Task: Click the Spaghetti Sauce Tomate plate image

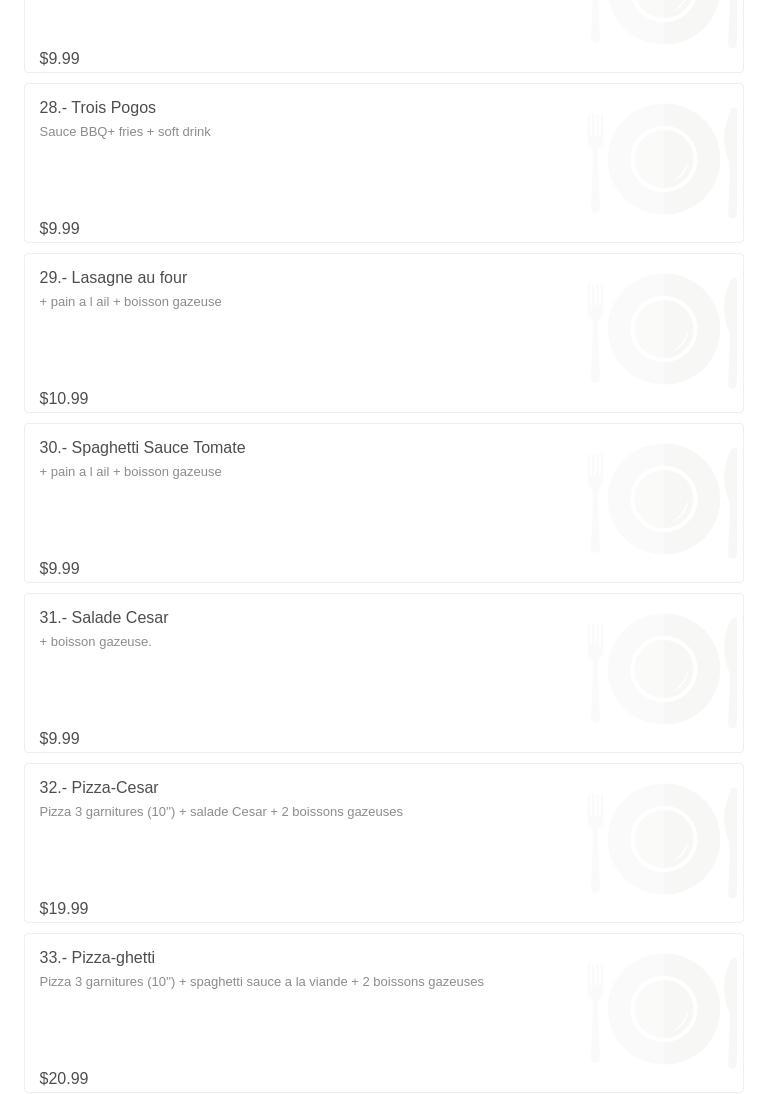Action: pos(663,500)
